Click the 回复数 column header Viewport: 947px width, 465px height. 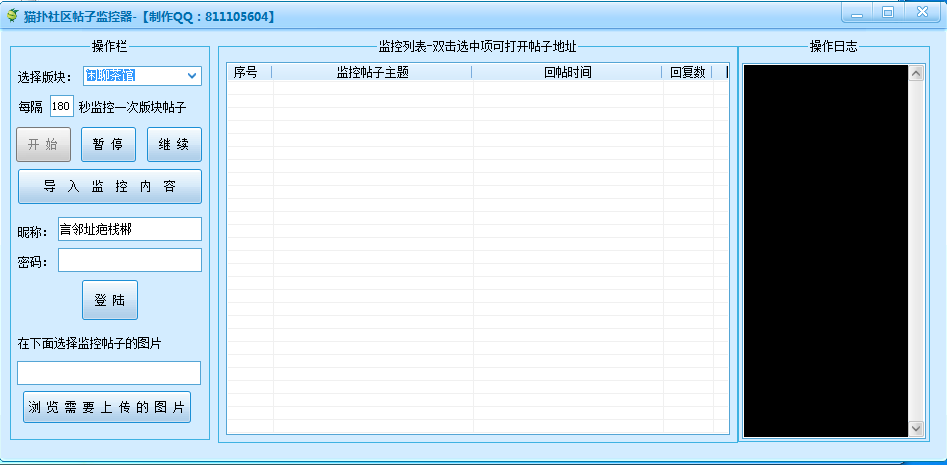coord(687,72)
